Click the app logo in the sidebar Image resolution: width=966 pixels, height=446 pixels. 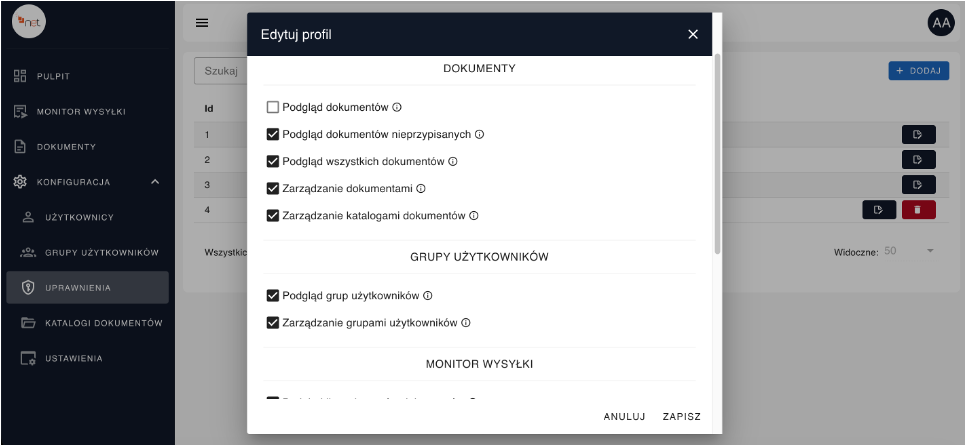[29, 22]
